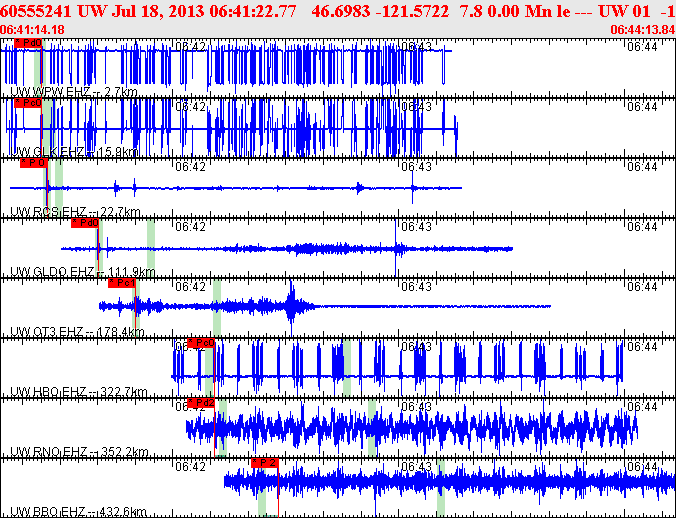Viewport: 676px width, 518px height.
Task: Click the 06:43 tick label on GLK trace
Action: click(x=416, y=106)
